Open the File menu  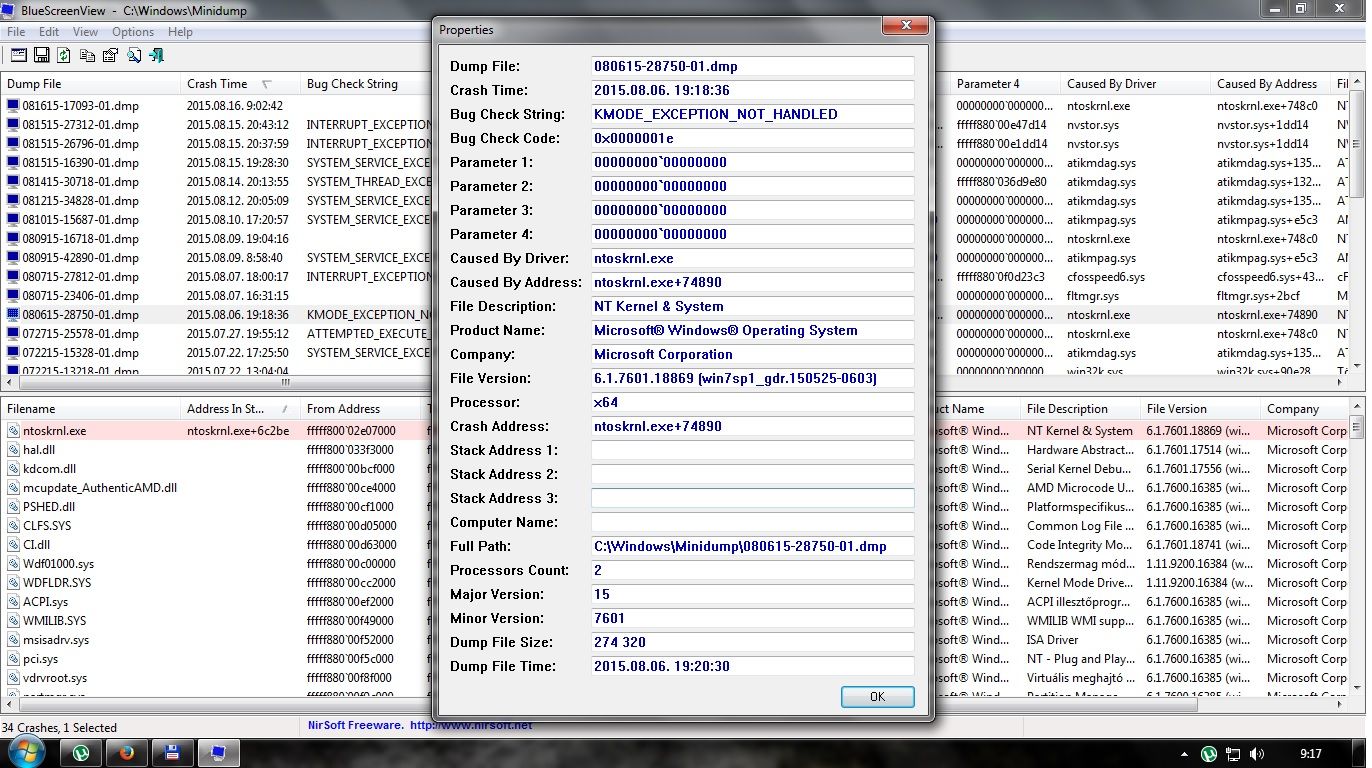[16, 32]
